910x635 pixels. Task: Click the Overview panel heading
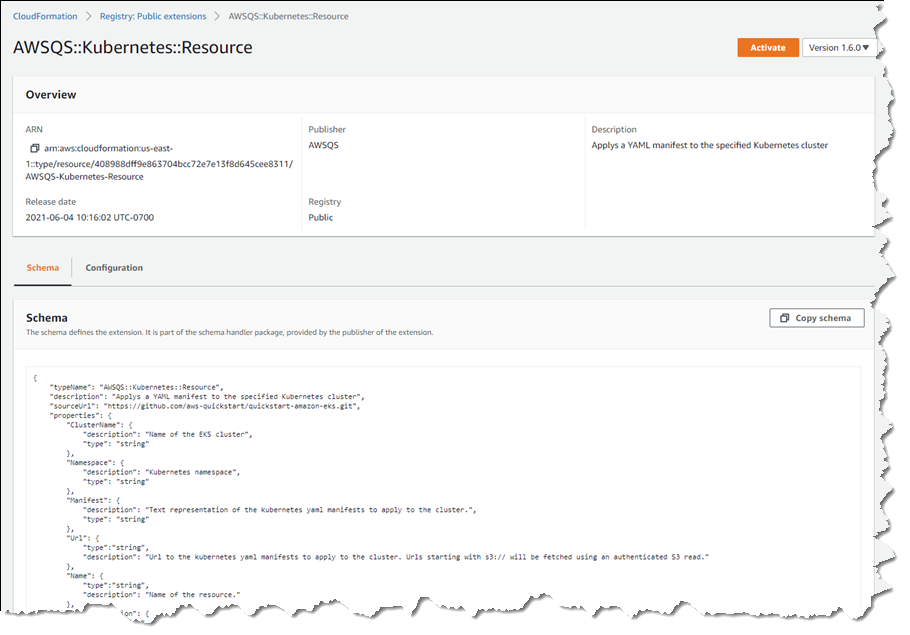(51, 95)
